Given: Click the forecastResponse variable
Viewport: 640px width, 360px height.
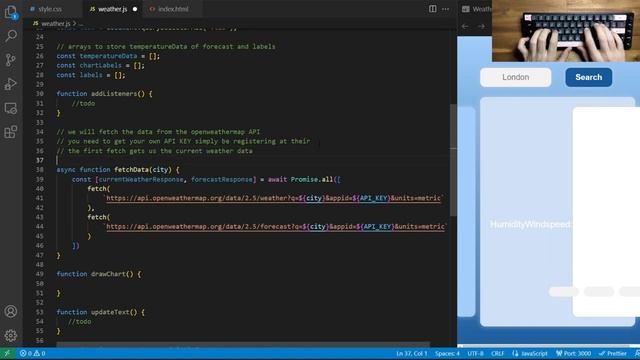Looking at the screenshot, I should (222, 179).
